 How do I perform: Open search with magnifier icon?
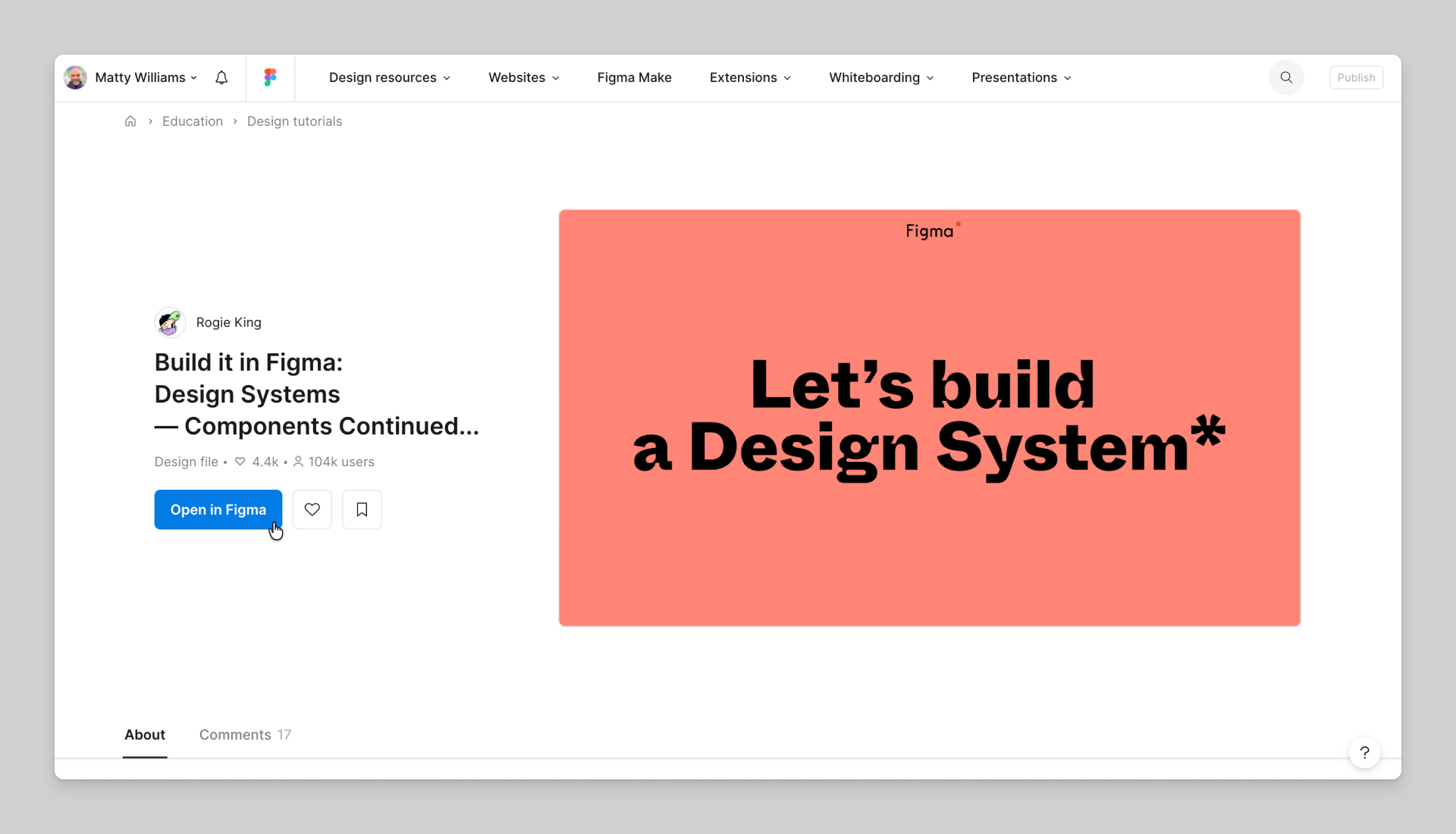1286,77
